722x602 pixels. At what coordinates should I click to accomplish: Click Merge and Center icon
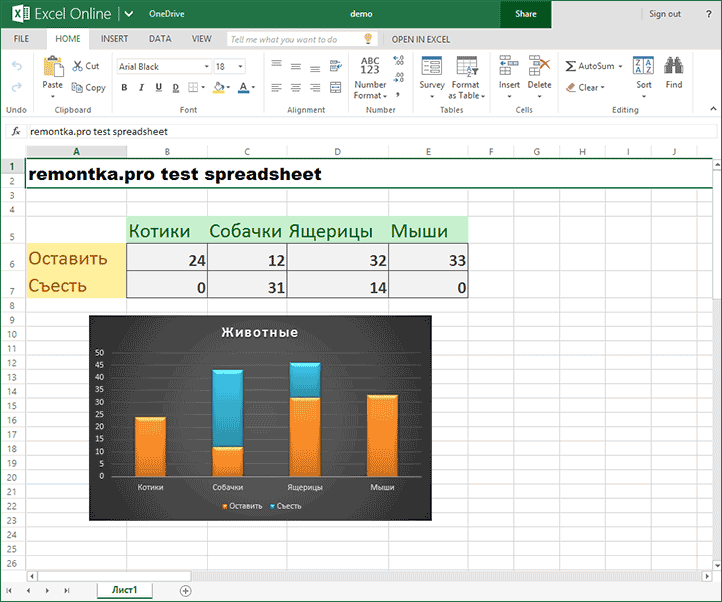click(x=336, y=87)
